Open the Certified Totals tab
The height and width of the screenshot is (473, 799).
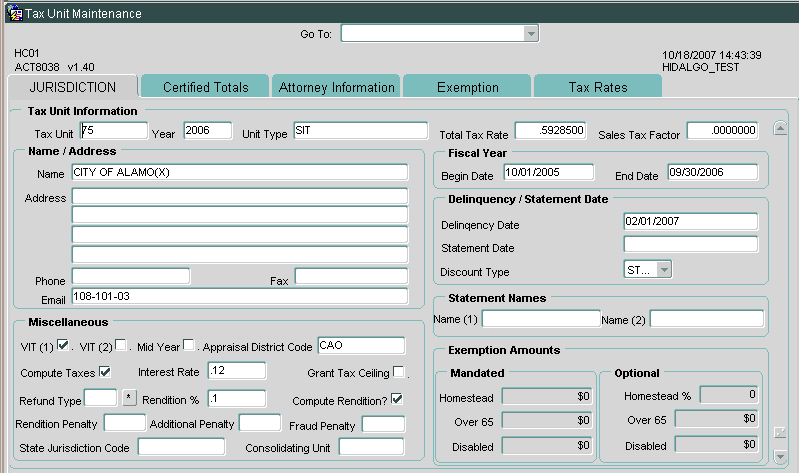click(x=205, y=87)
